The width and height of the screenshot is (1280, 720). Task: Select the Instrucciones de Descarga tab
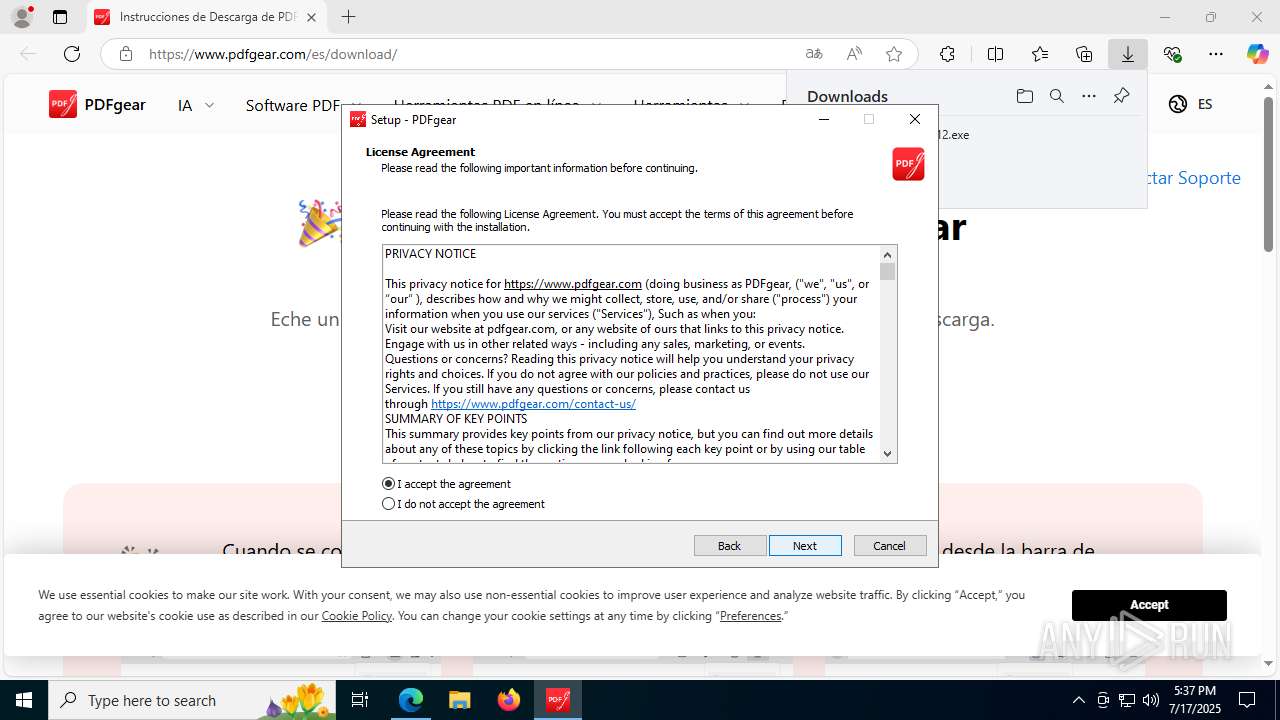point(207,17)
